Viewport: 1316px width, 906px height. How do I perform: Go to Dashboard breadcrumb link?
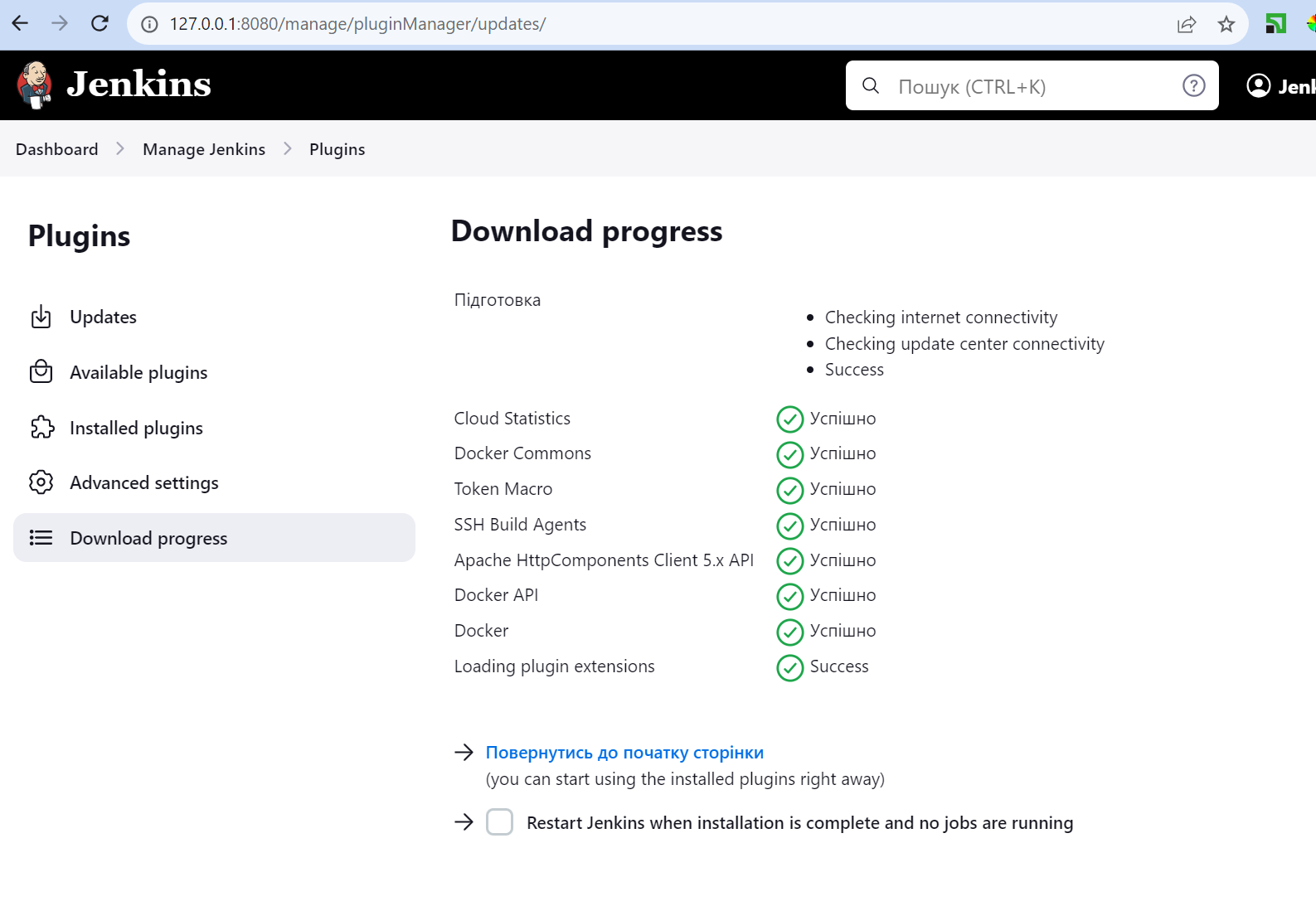click(x=56, y=149)
